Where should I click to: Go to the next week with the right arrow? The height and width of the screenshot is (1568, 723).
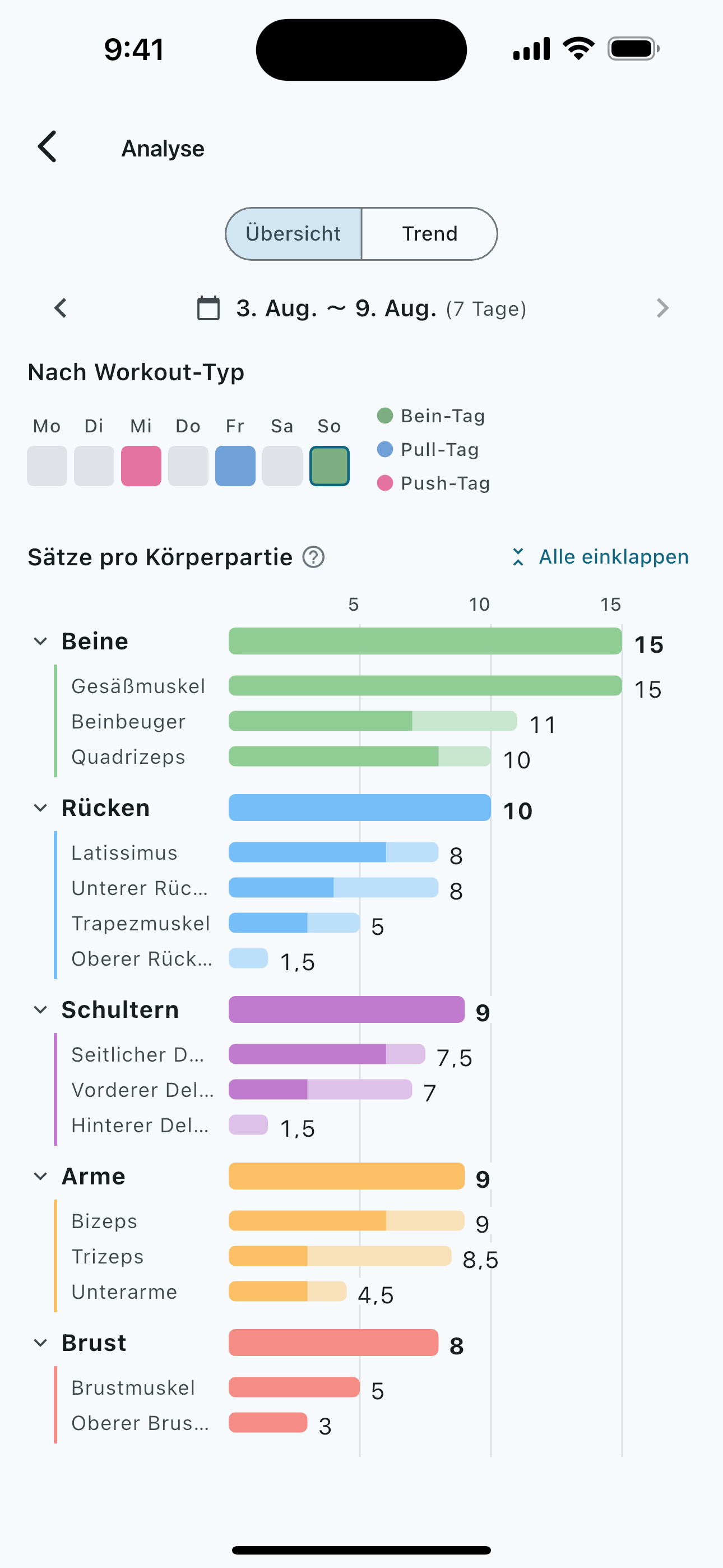click(x=662, y=308)
